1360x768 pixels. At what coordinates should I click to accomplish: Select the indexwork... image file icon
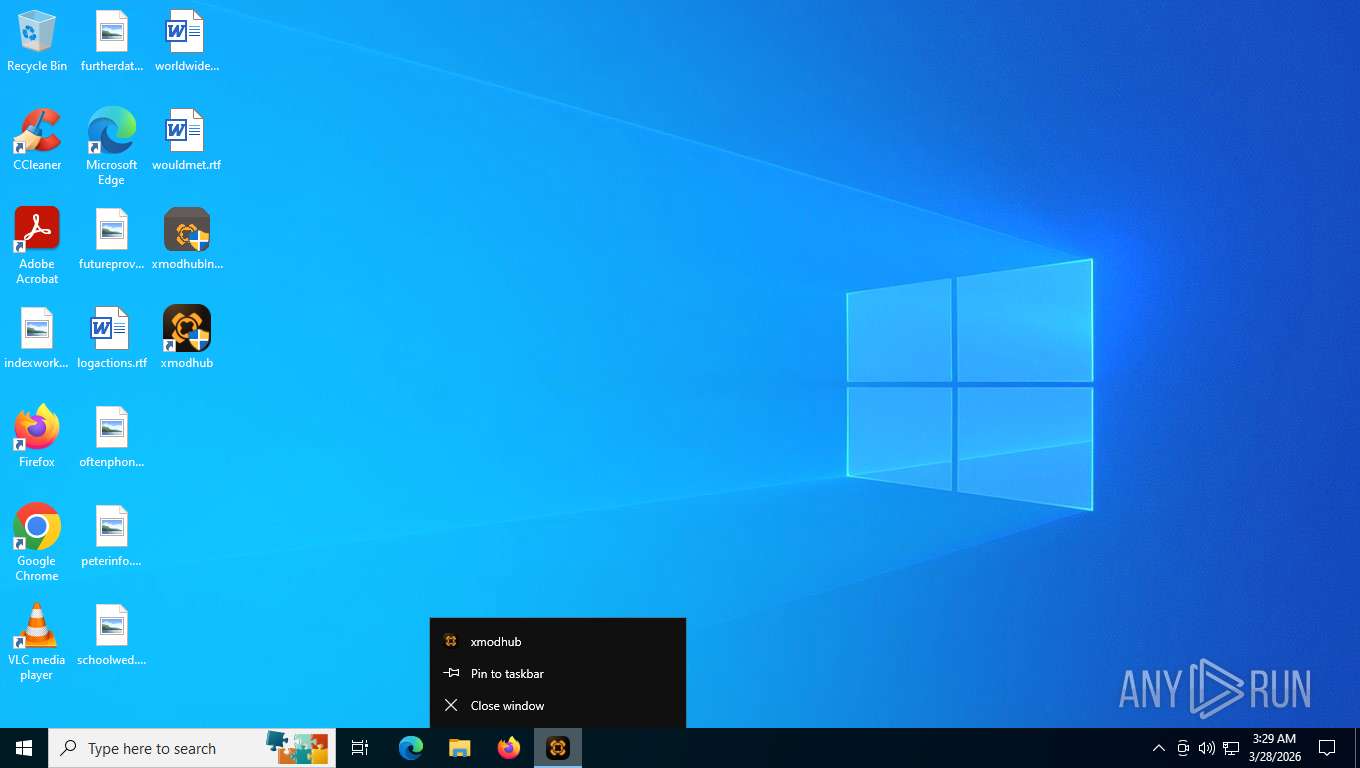(x=37, y=339)
